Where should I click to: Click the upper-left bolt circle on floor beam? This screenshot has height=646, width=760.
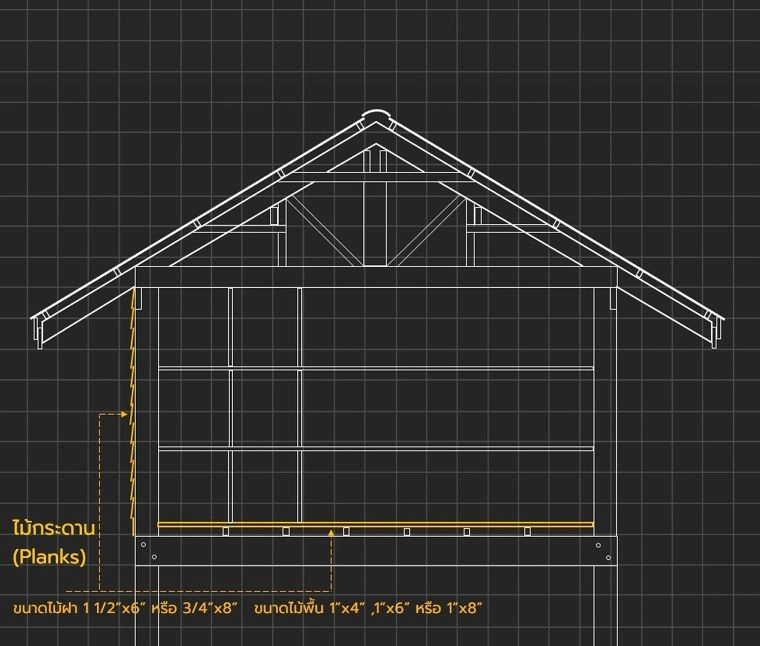click(x=143, y=545)
